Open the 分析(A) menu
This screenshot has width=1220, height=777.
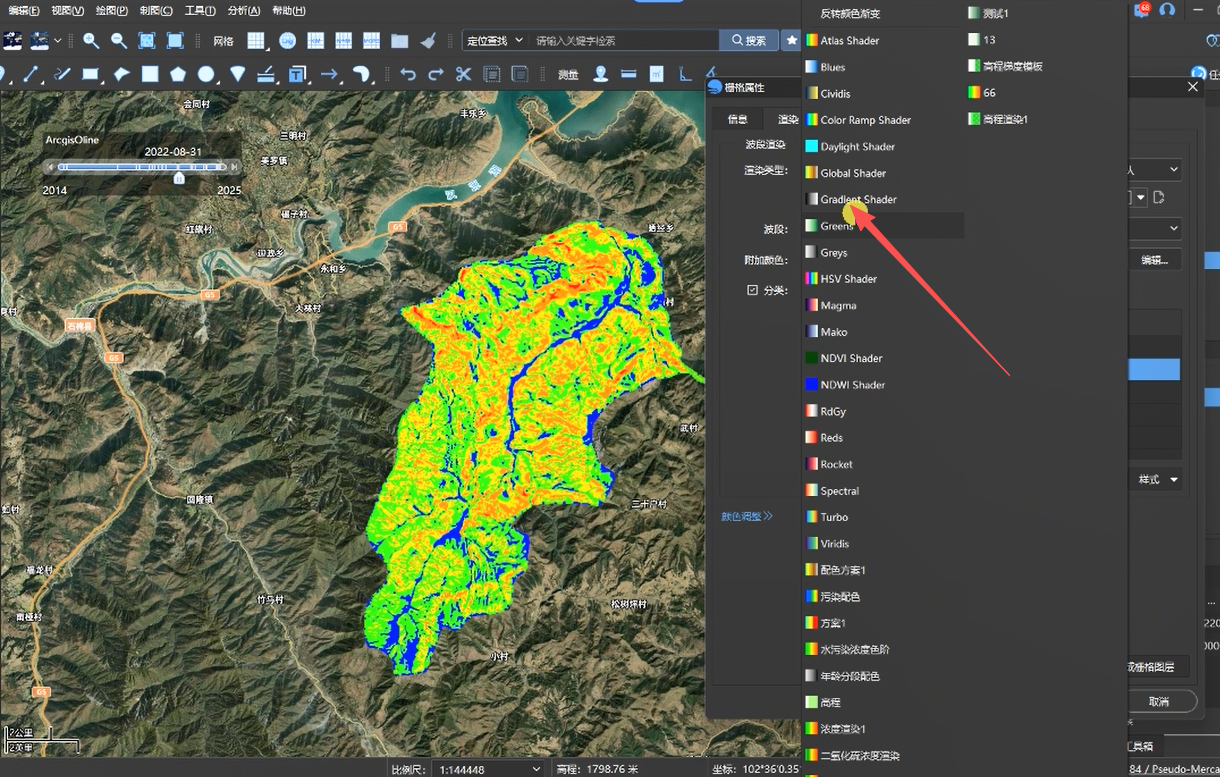point(244,10)
